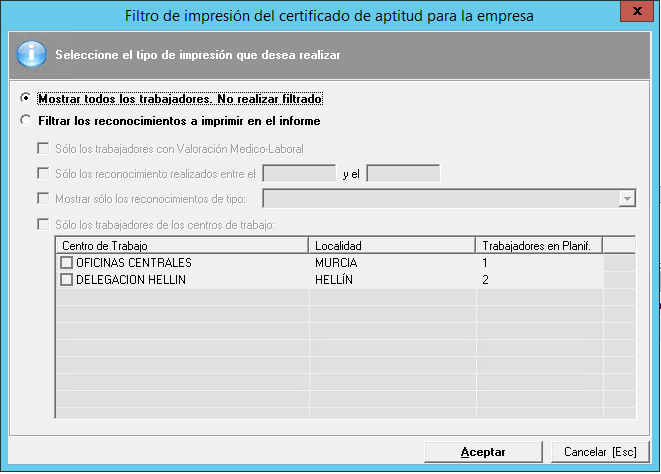
Task: Tick the 'reconocimiento realizados entre' checkbox
Action: 43,173
